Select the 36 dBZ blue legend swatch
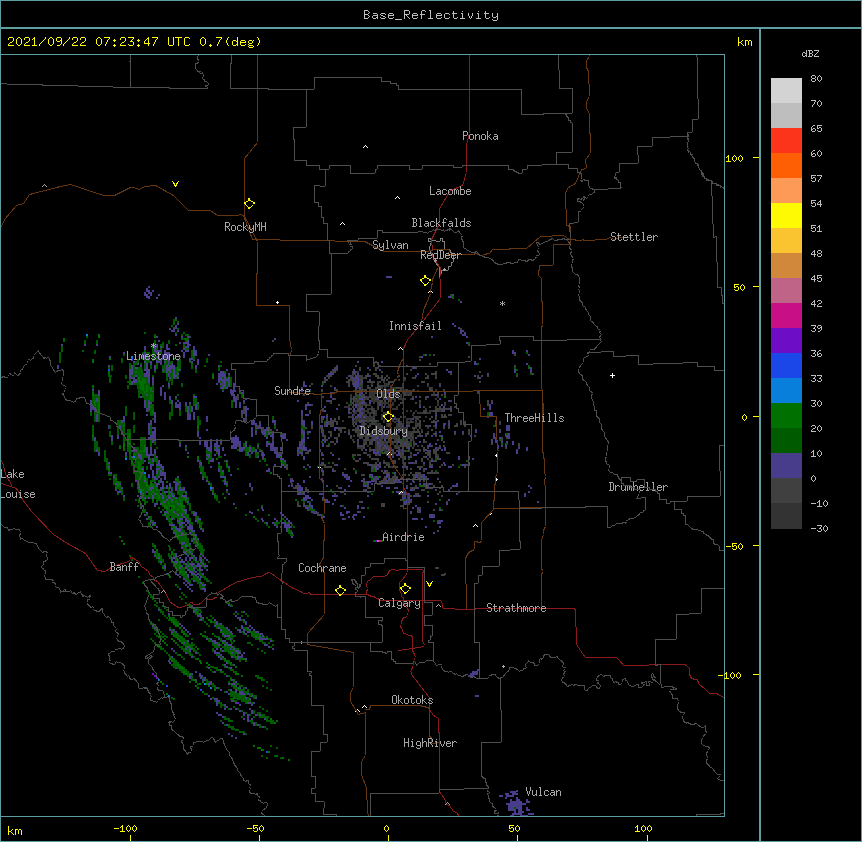This screenshot has width=862, height=842. tap(786, 365)
